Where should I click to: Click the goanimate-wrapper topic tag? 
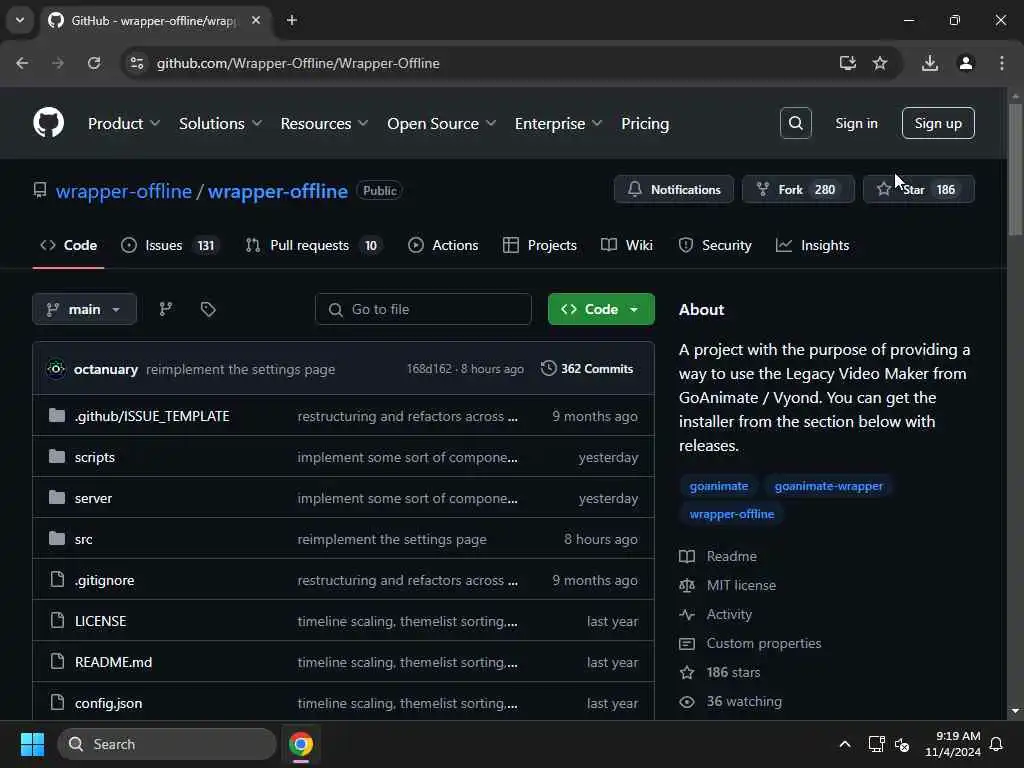click(x=828, y=486)
